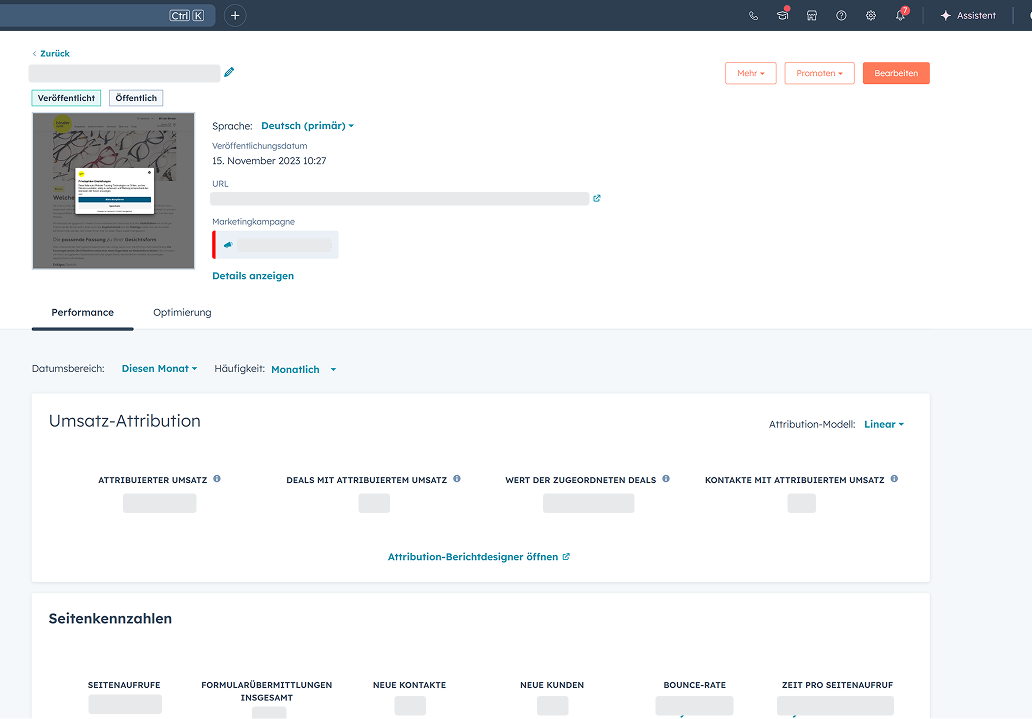Image resolution: width=1032 pixels, height=719 pixels.
Task: Open the Deutsch (primär) language dropdown
Action: click(307, 126)
